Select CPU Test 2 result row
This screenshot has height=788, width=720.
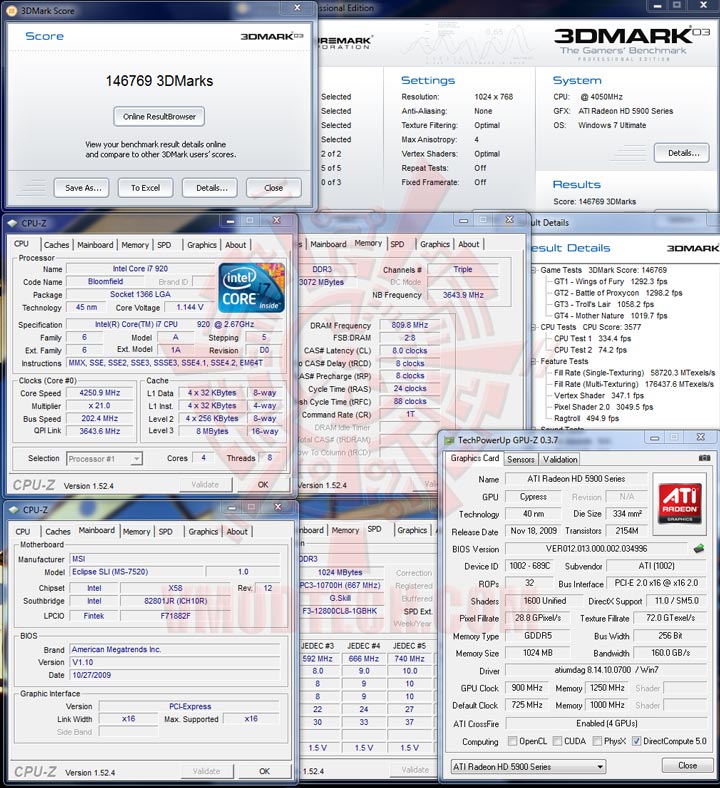coord(590,350)
